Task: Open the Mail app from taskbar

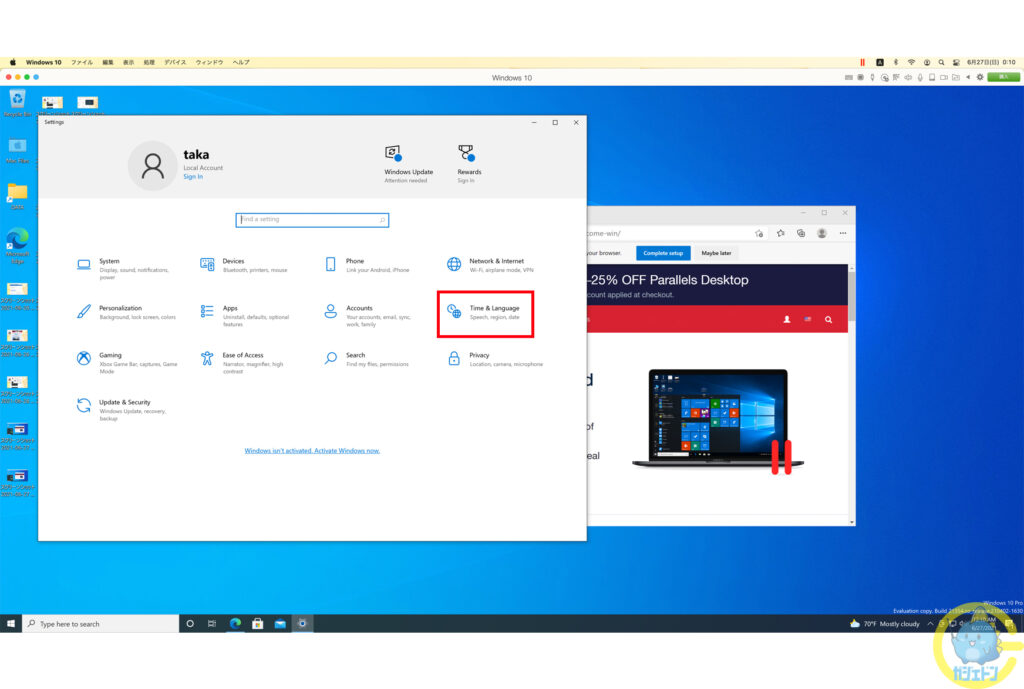Action: (280, 624)
